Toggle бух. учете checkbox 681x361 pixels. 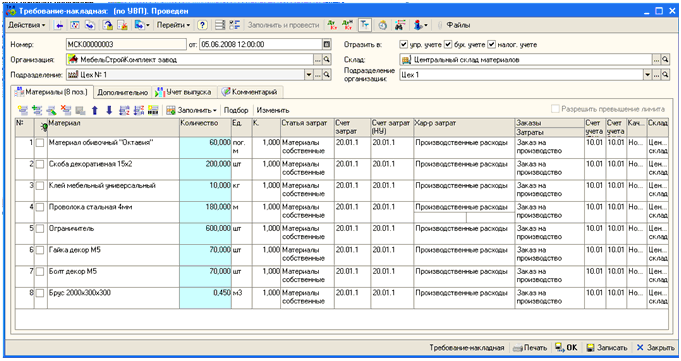coord(448,44)
